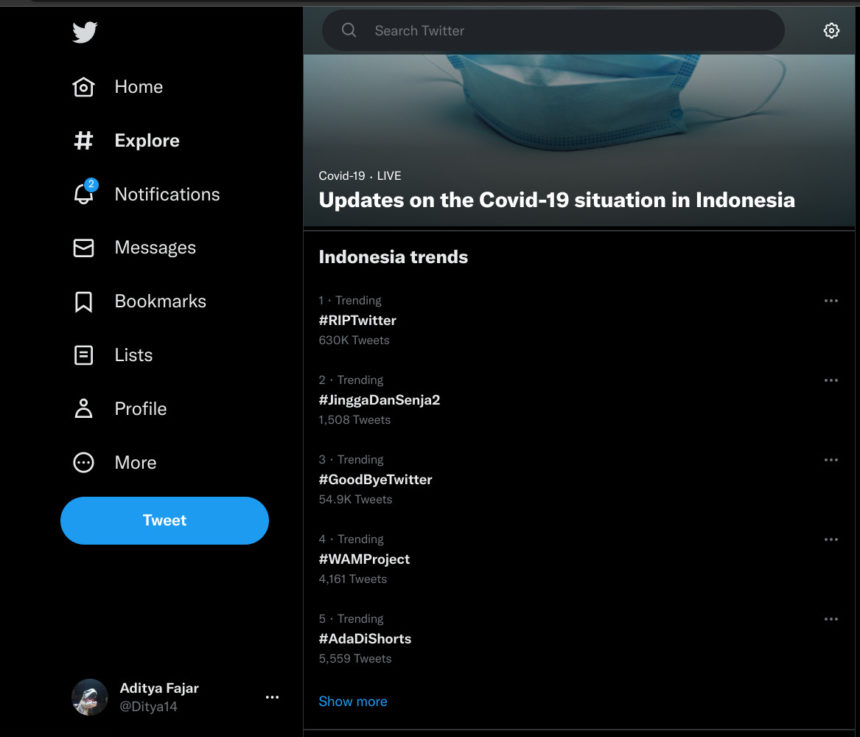Focus the Search Twitter field
Image resolution: width=860 pixels, height=737 pixels.
pos(560,31)
